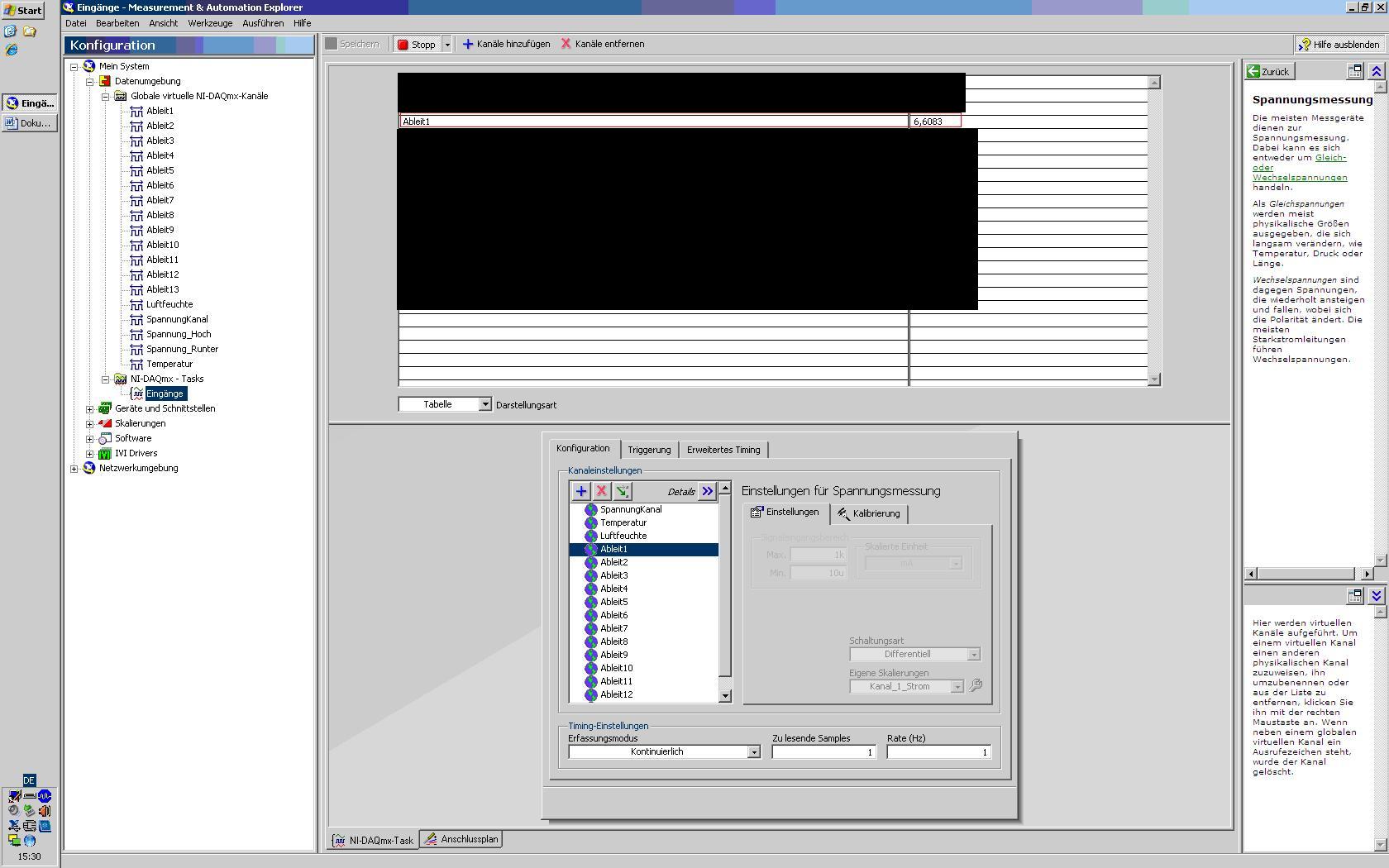Image resolution: width=1389 pixels, height=868 pixels.
Task: Click the Ableit5 channel icon in the tree
Action: coord(137,170)
